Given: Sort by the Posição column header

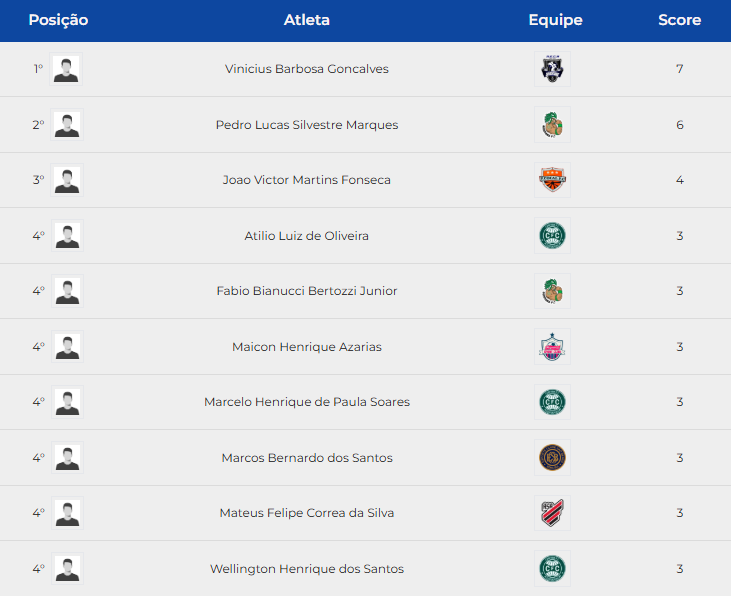Looking at the screenshot, I should (58, 20).
